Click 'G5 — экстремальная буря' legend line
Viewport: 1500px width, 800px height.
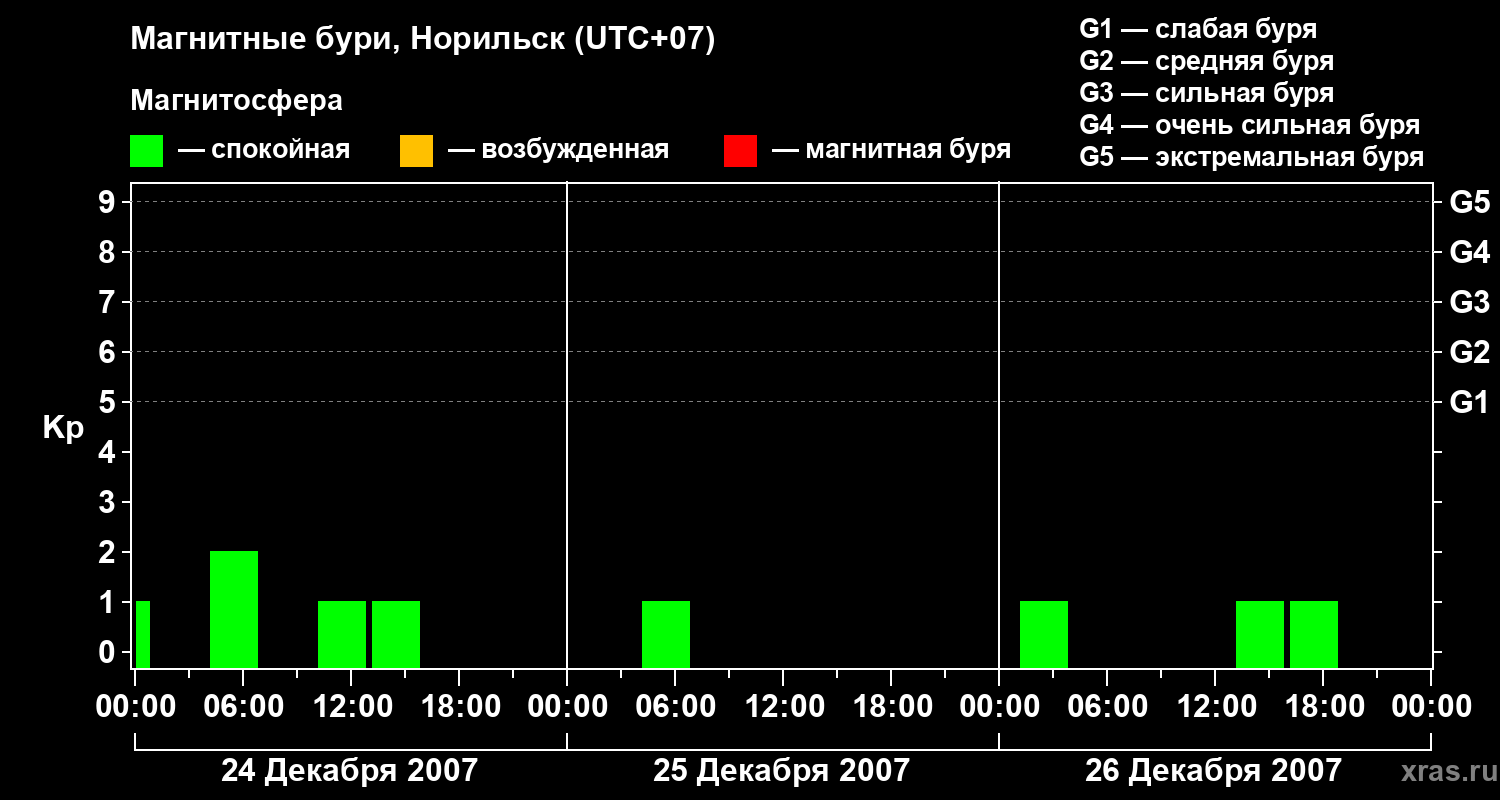[x=1251, y=157]
